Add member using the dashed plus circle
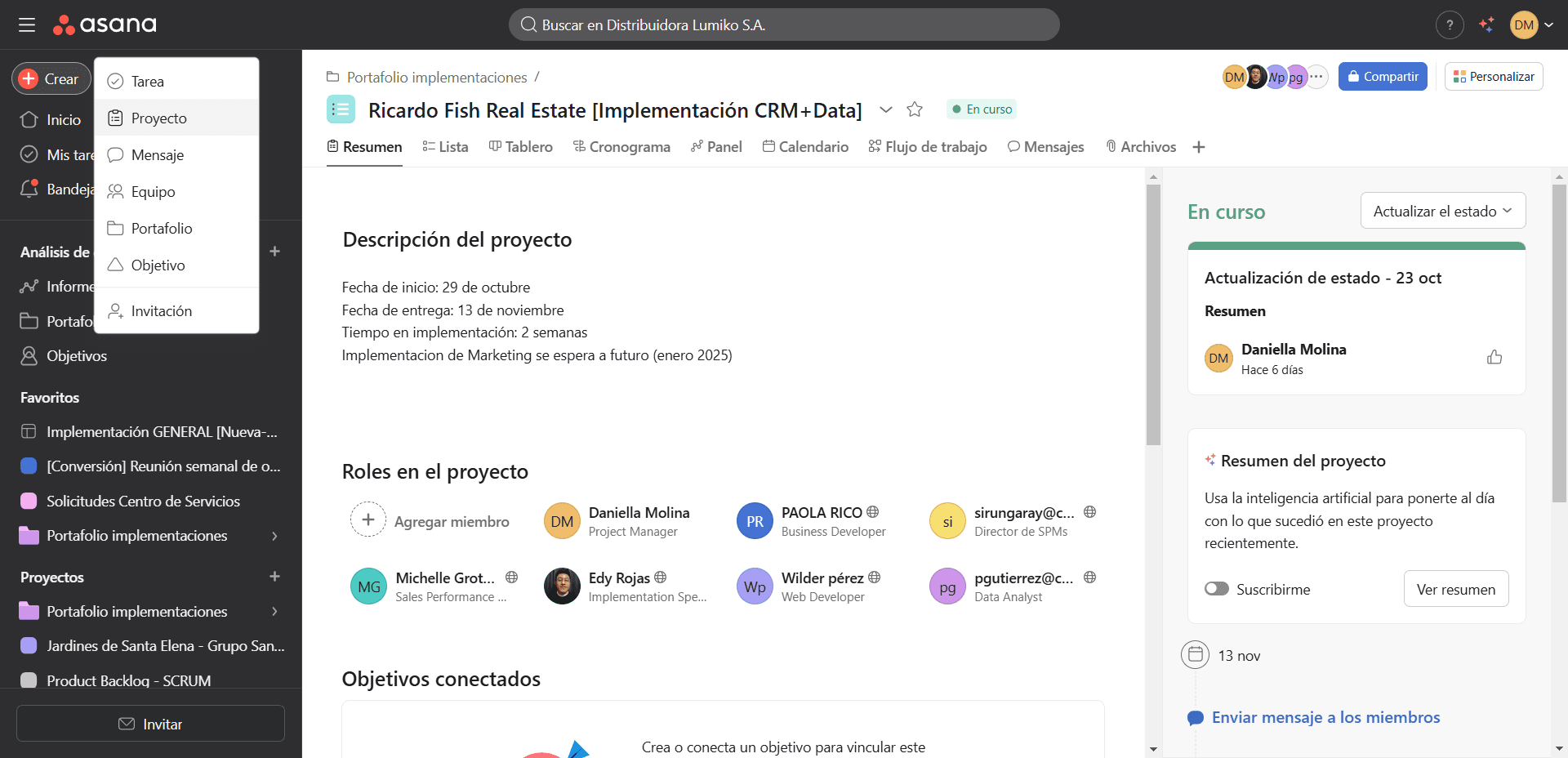 [x=368, y=519]
